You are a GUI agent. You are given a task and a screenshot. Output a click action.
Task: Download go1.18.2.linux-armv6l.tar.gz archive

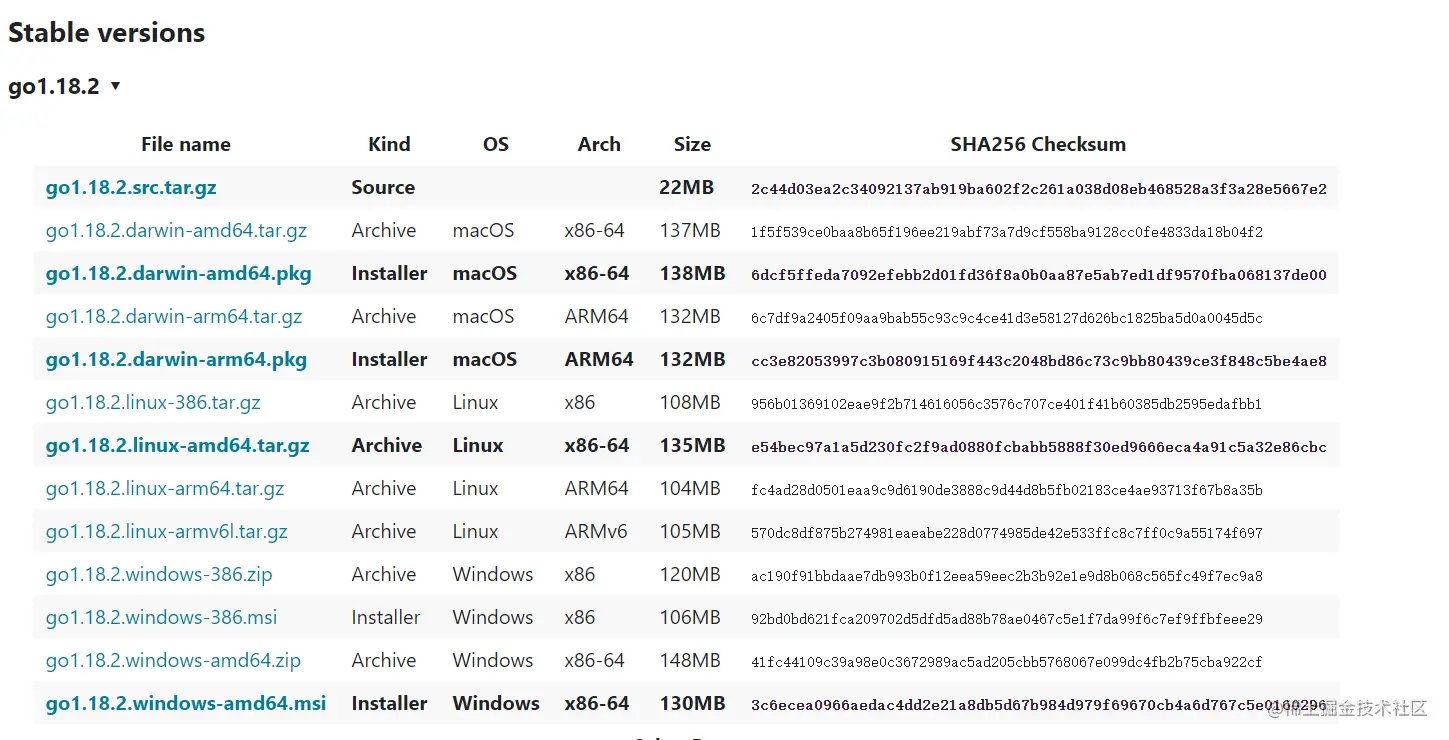(166, 531)
